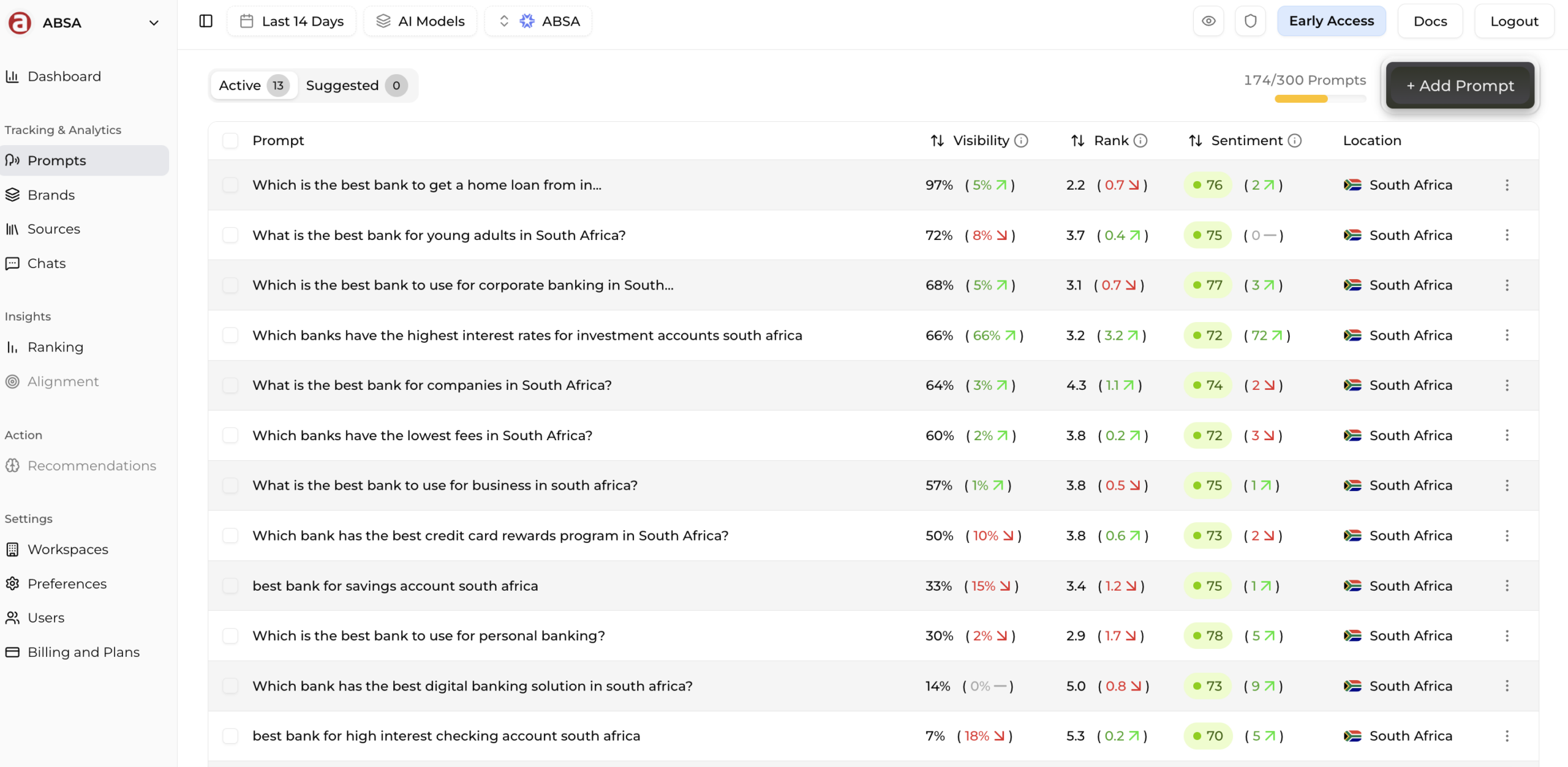Open the ABSA brand selector in the toolbar
The image size is (1568, 767).
(x=538, y=21)
